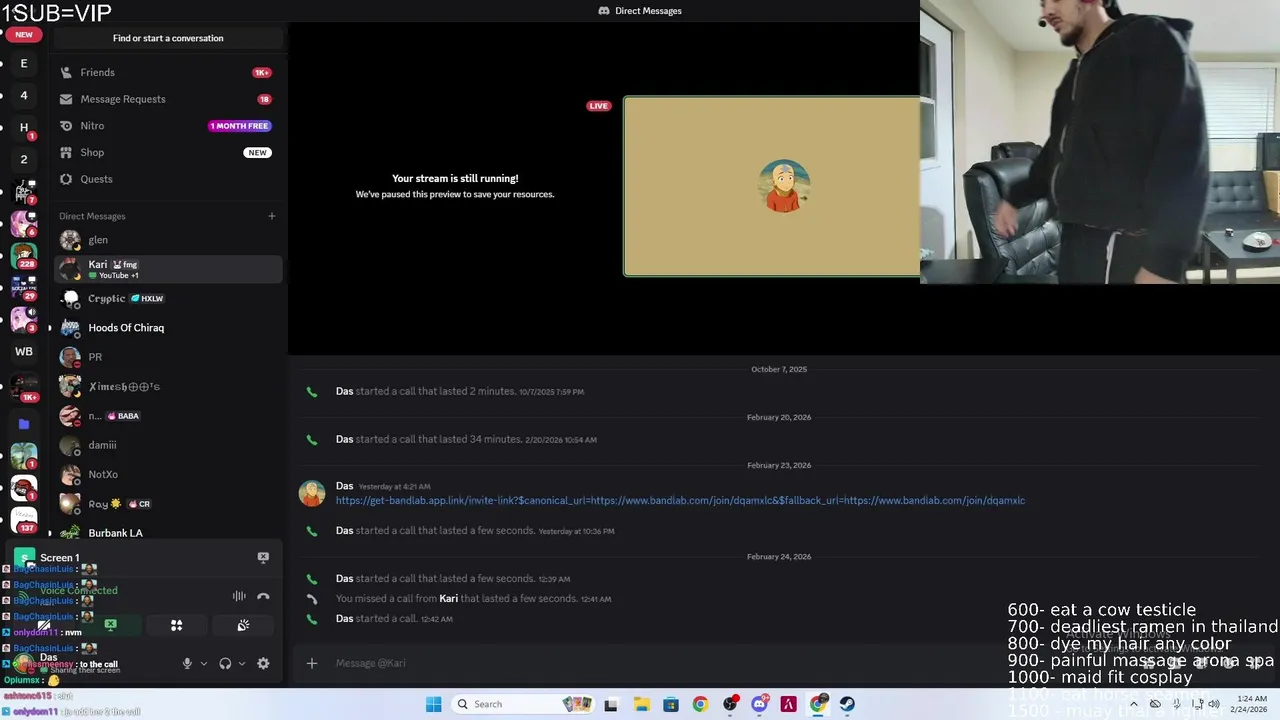Open the Burbank LA group chat
This screenshot has height=720, width=1280.
(168, 533)
